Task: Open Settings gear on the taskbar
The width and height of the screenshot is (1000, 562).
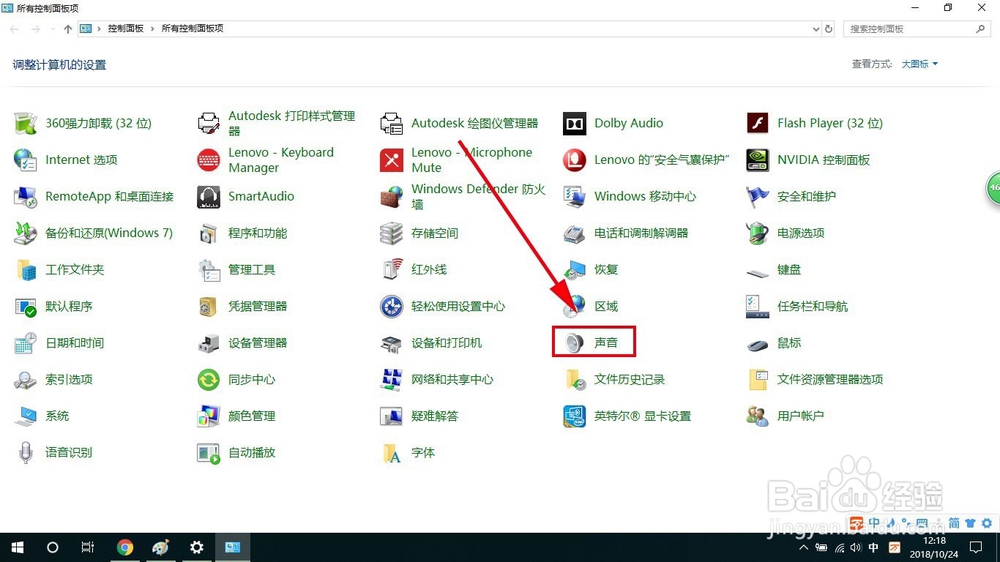Action: click(x=196, y=547)
